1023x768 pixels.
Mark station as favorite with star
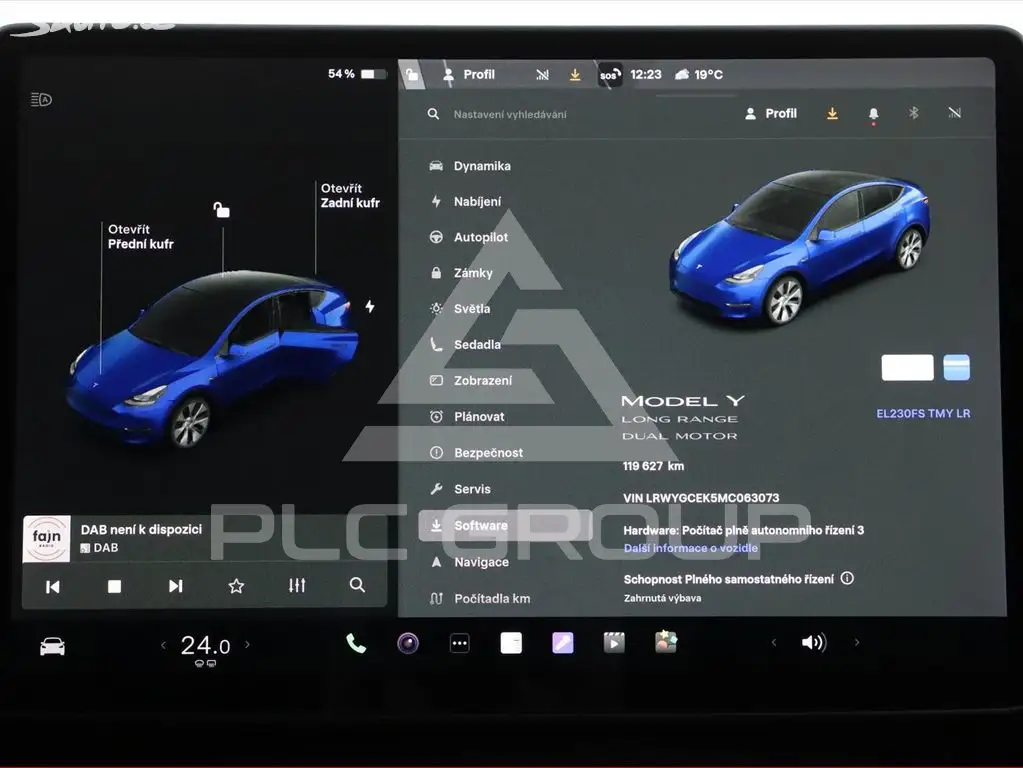[236, 586]
